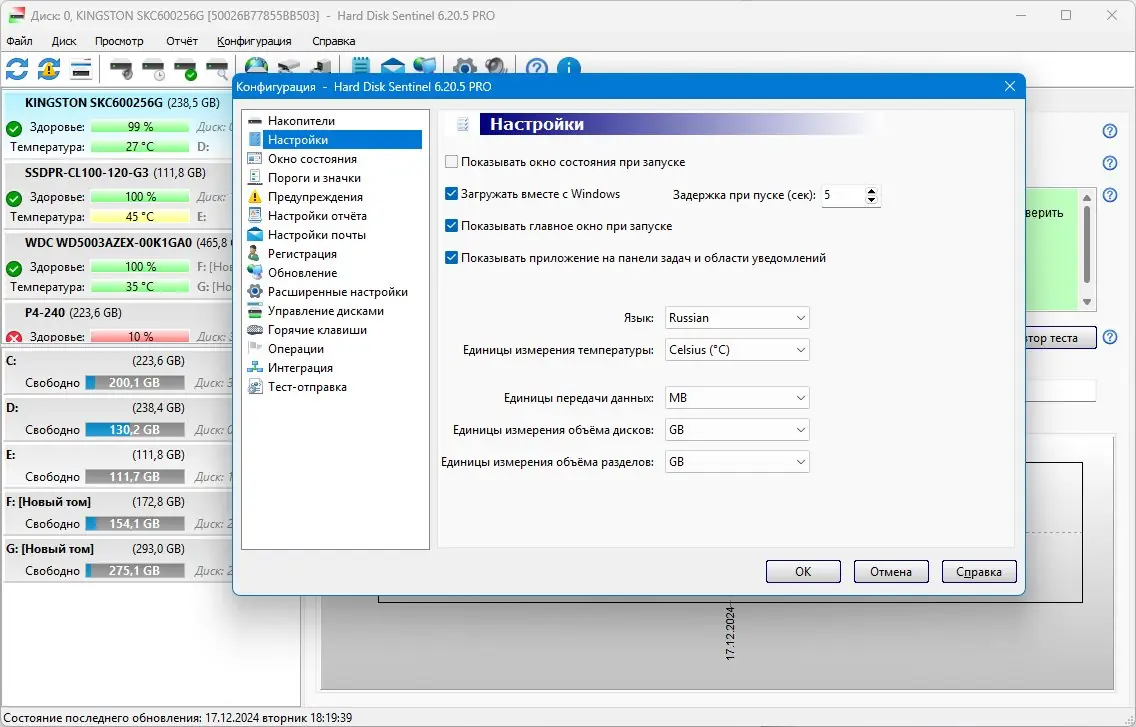Open the Справка menu in menu bar
The image size is (1136, 727).
333,41
